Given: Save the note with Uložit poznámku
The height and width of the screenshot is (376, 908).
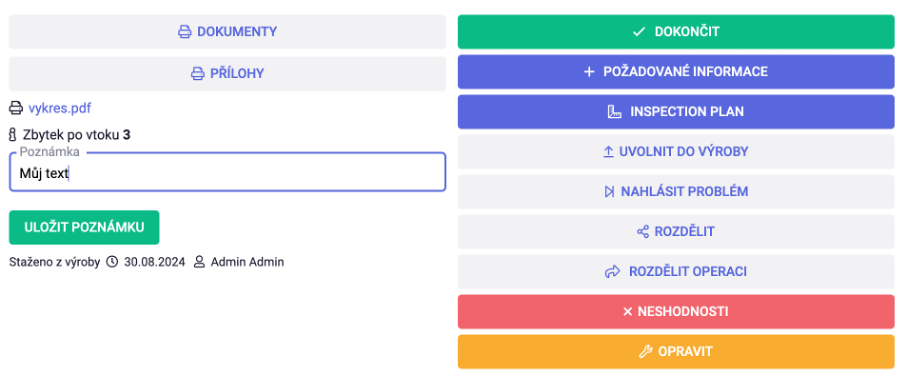Looking at the screenshot, I should pos(84,227).
